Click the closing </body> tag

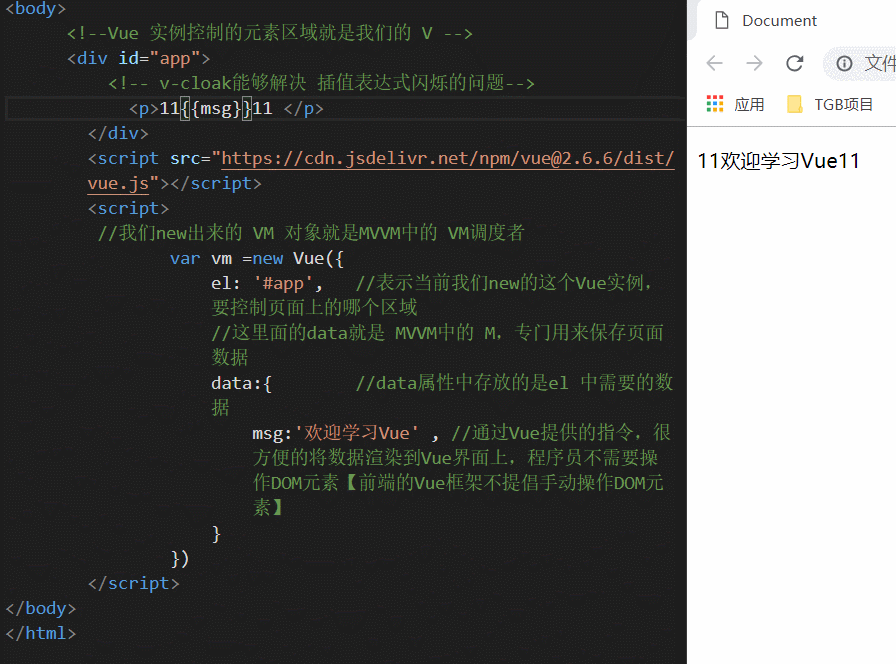coord(41,608)
